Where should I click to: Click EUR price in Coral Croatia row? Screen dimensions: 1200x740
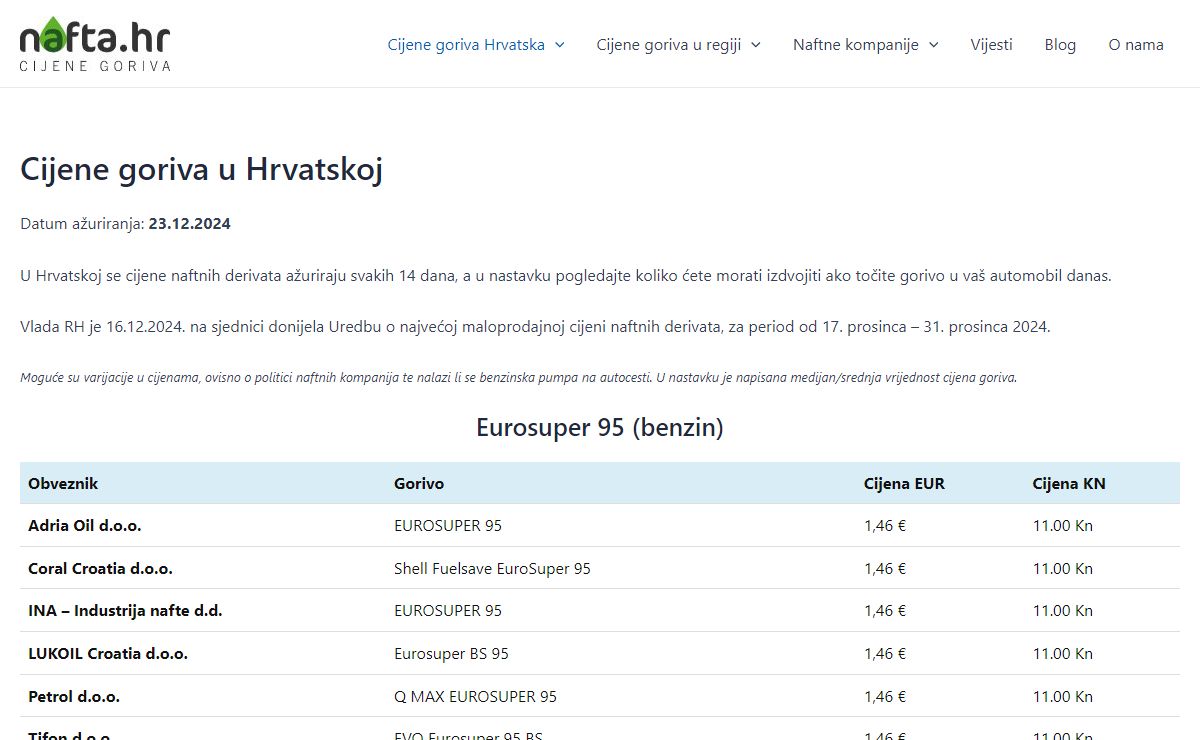pos(885,569)
